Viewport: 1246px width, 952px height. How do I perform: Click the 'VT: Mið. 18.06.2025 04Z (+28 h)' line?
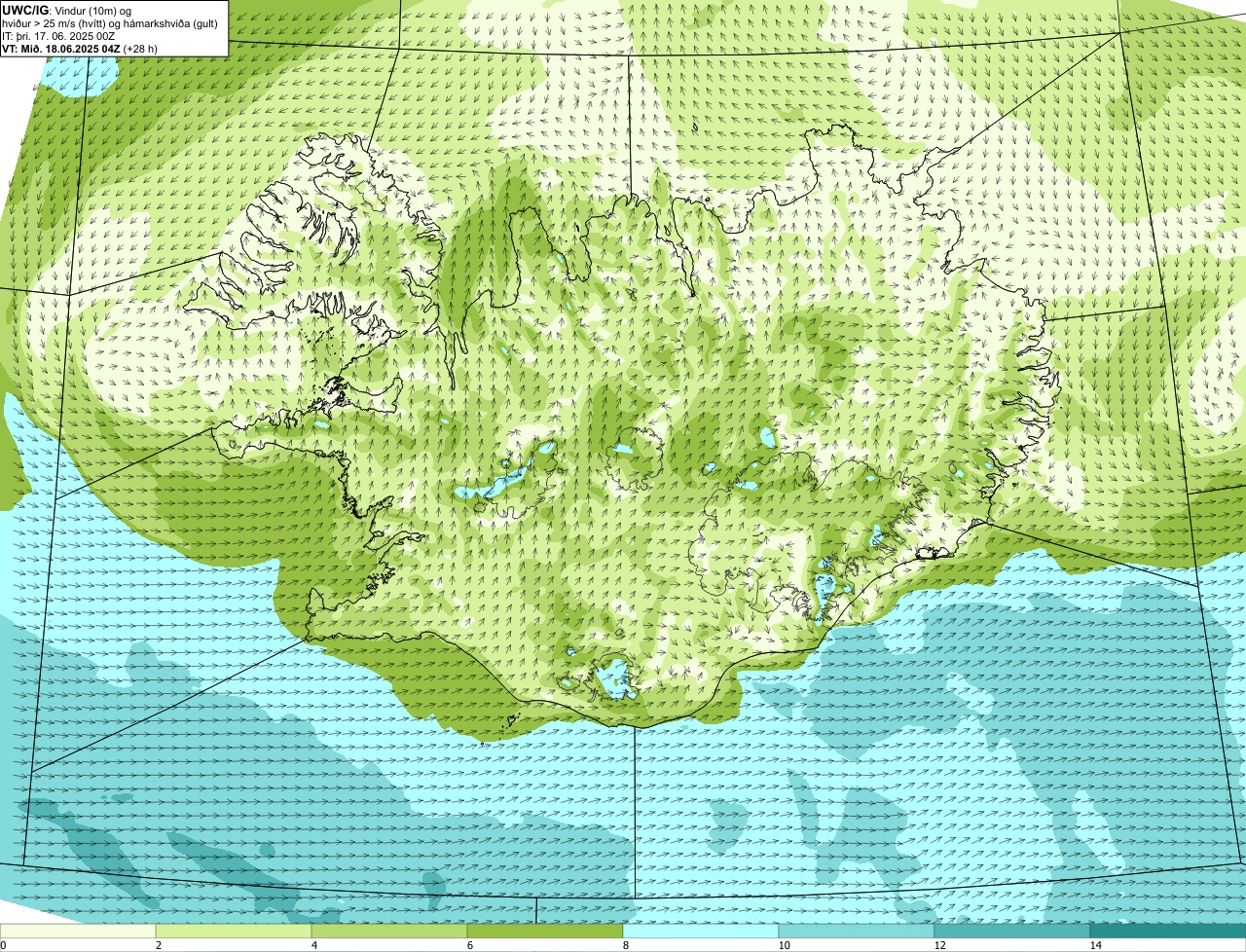pyautogui.click(x=81, y=48)
